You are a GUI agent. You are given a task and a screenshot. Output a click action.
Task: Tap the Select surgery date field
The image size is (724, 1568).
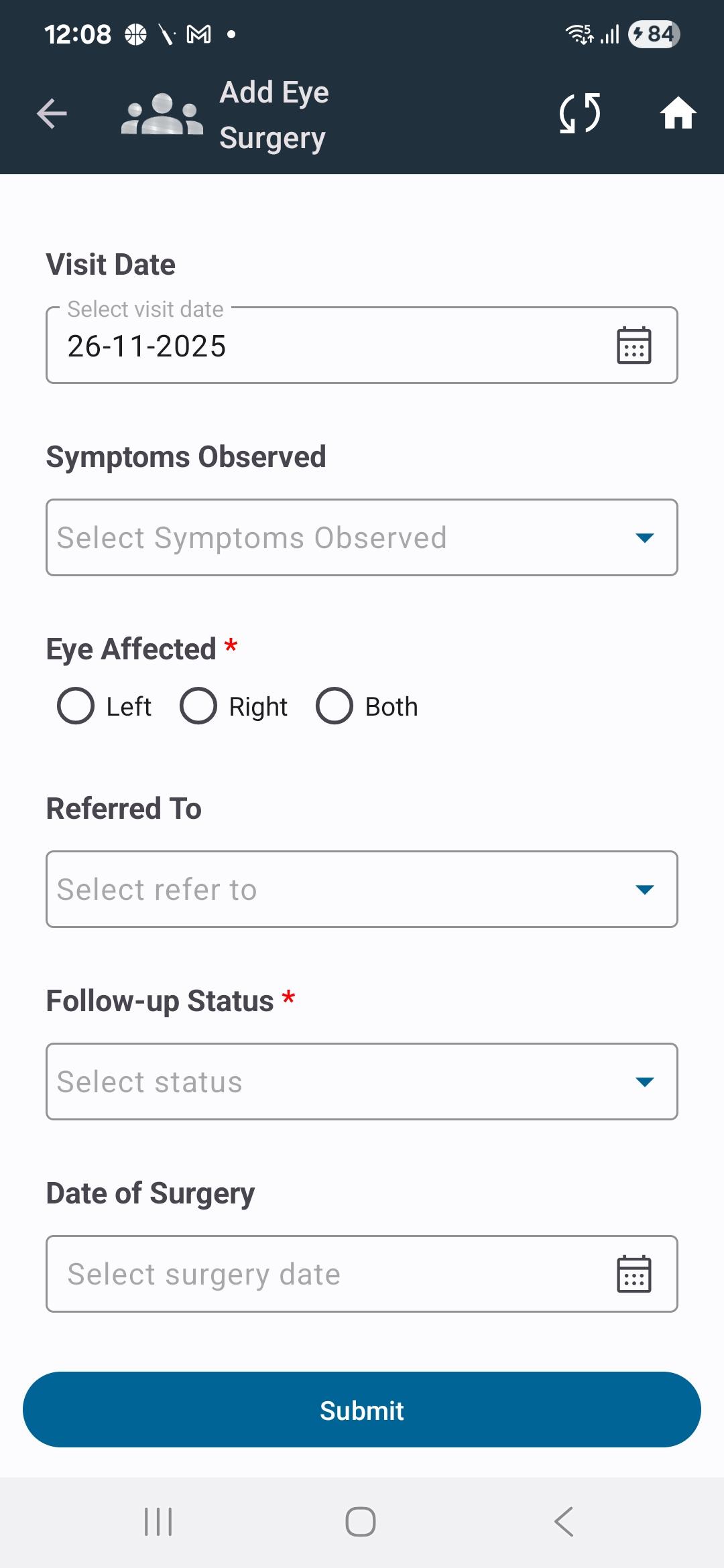click(322, 1274)
